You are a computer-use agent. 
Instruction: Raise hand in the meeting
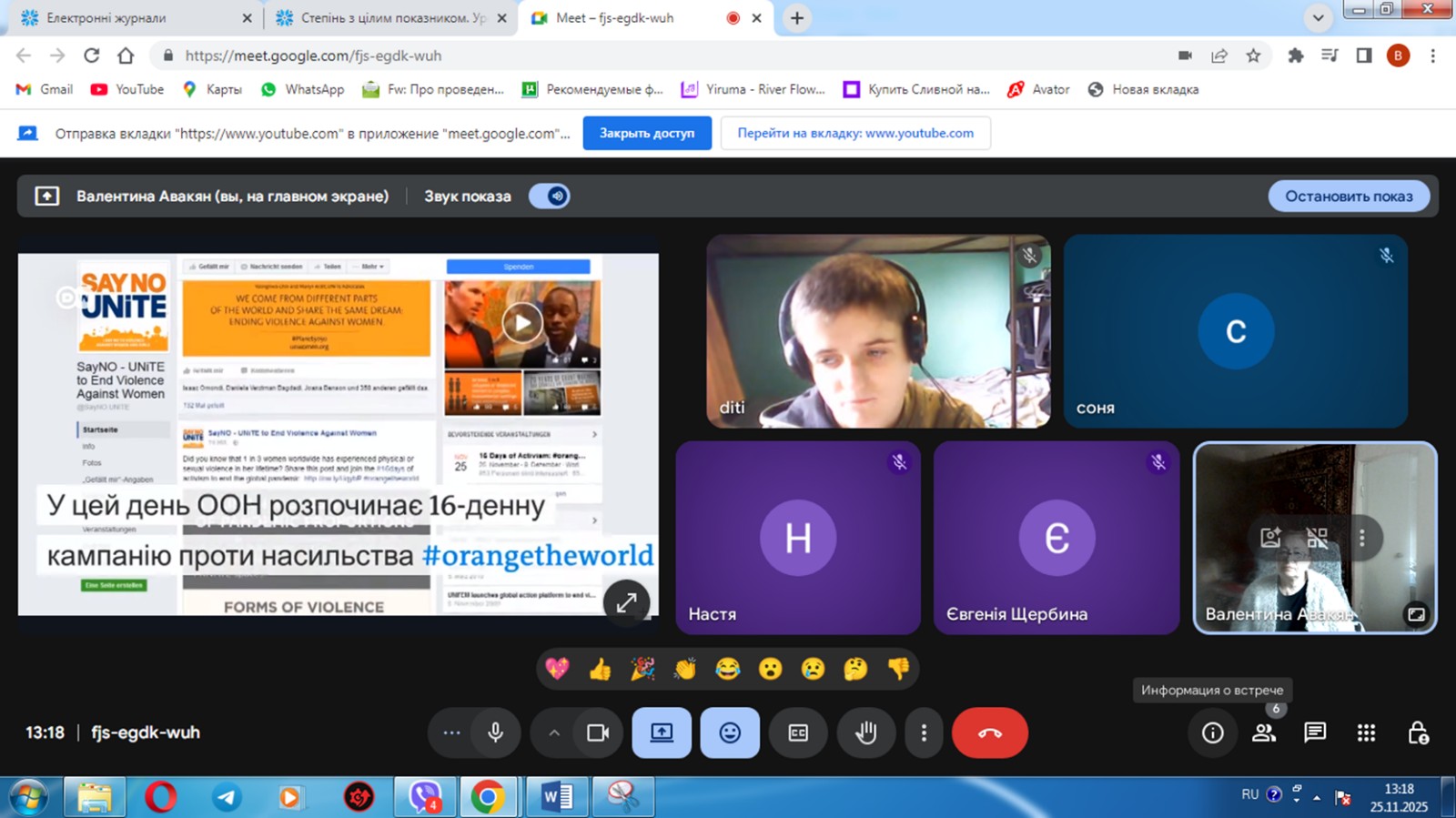[x=865, y=732]
